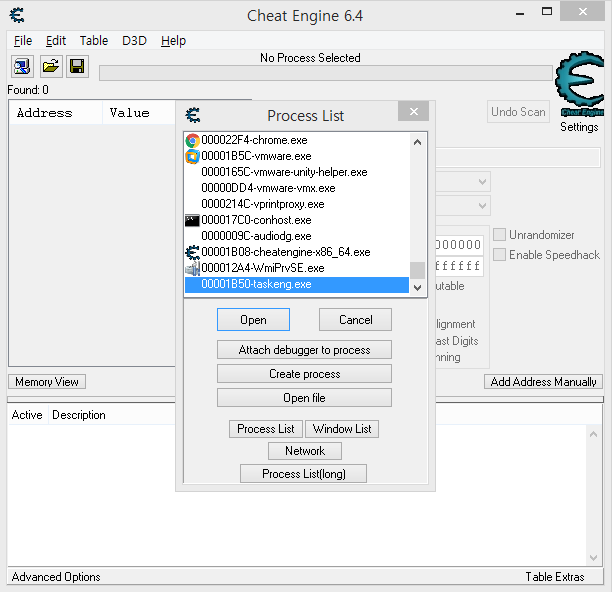
Task: Open Advanced Options in the status bar
Action: pos(56,577)
